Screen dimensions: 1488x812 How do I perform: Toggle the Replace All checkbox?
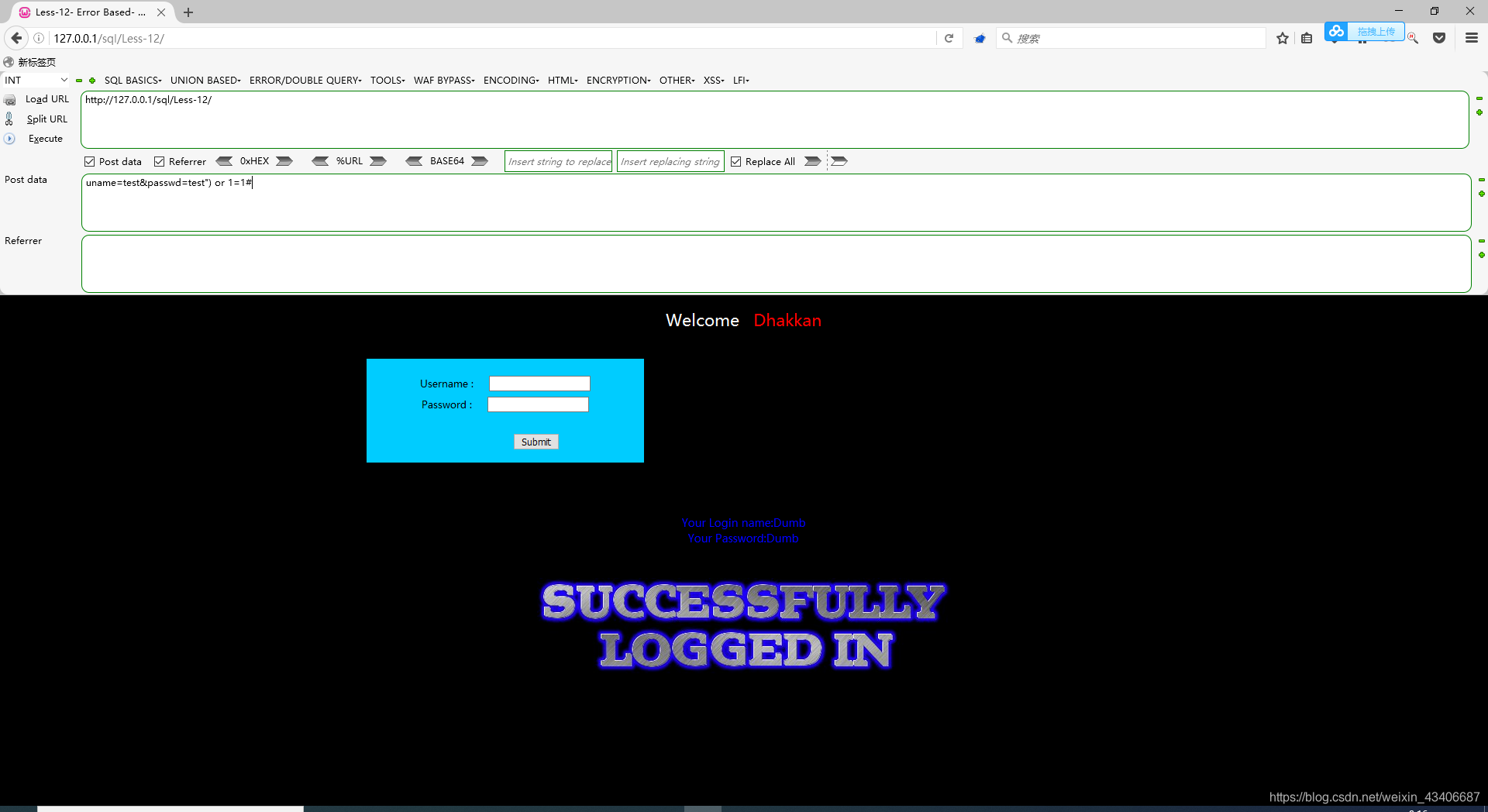[x=736, y=161]
